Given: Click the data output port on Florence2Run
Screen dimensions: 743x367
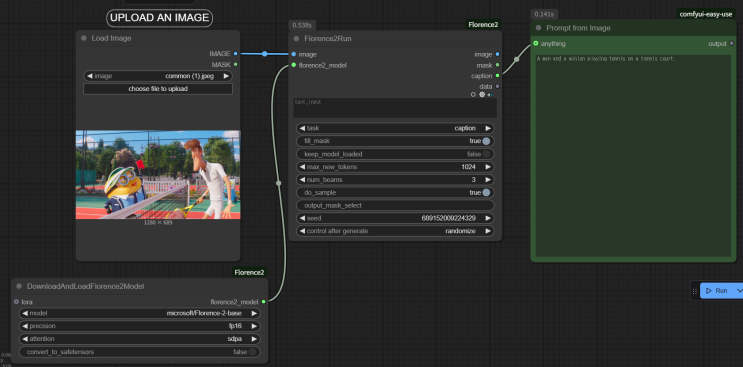Looking at the screenshot, I should tap(497, 86).
